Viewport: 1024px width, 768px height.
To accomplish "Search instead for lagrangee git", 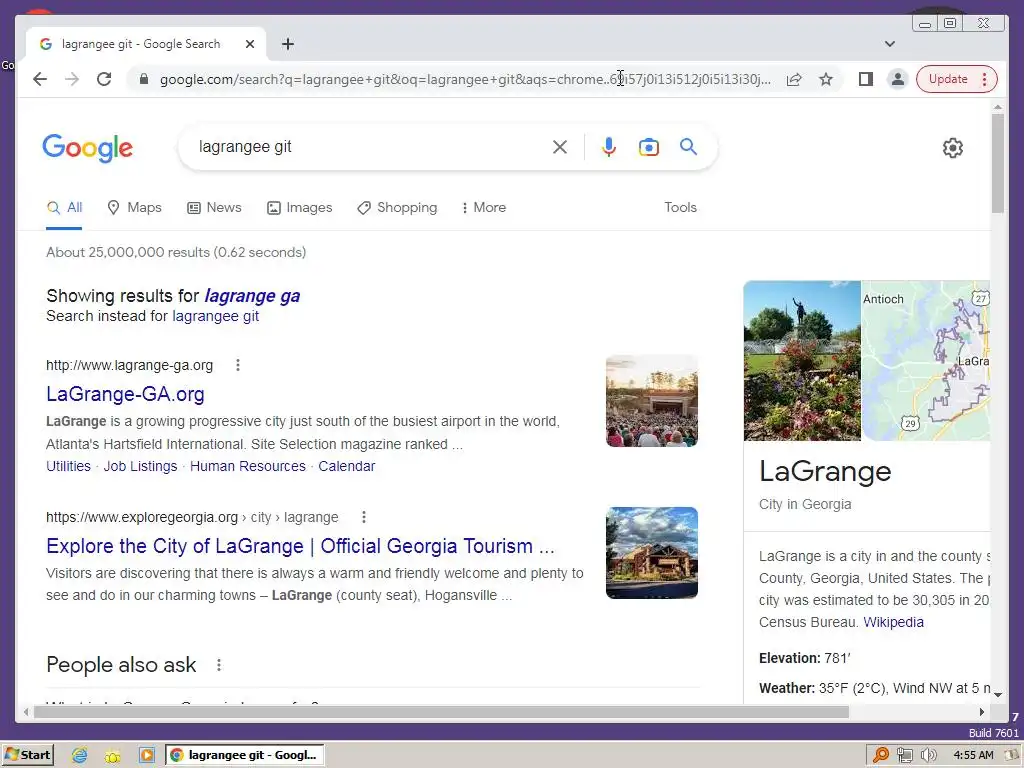I will [216, 316].
